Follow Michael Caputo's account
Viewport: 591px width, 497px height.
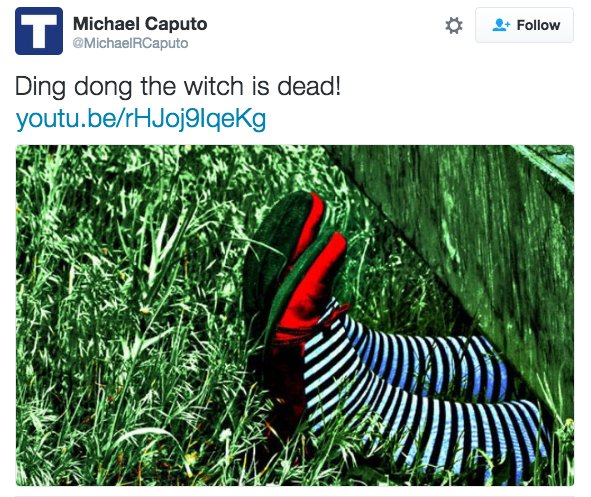tap(524, 25)
